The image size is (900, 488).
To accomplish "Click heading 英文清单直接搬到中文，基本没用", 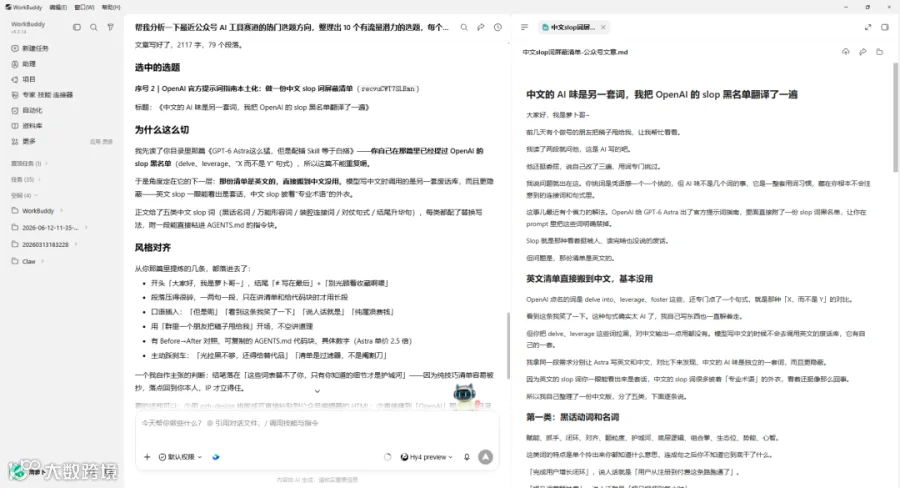I will [589, 278].
